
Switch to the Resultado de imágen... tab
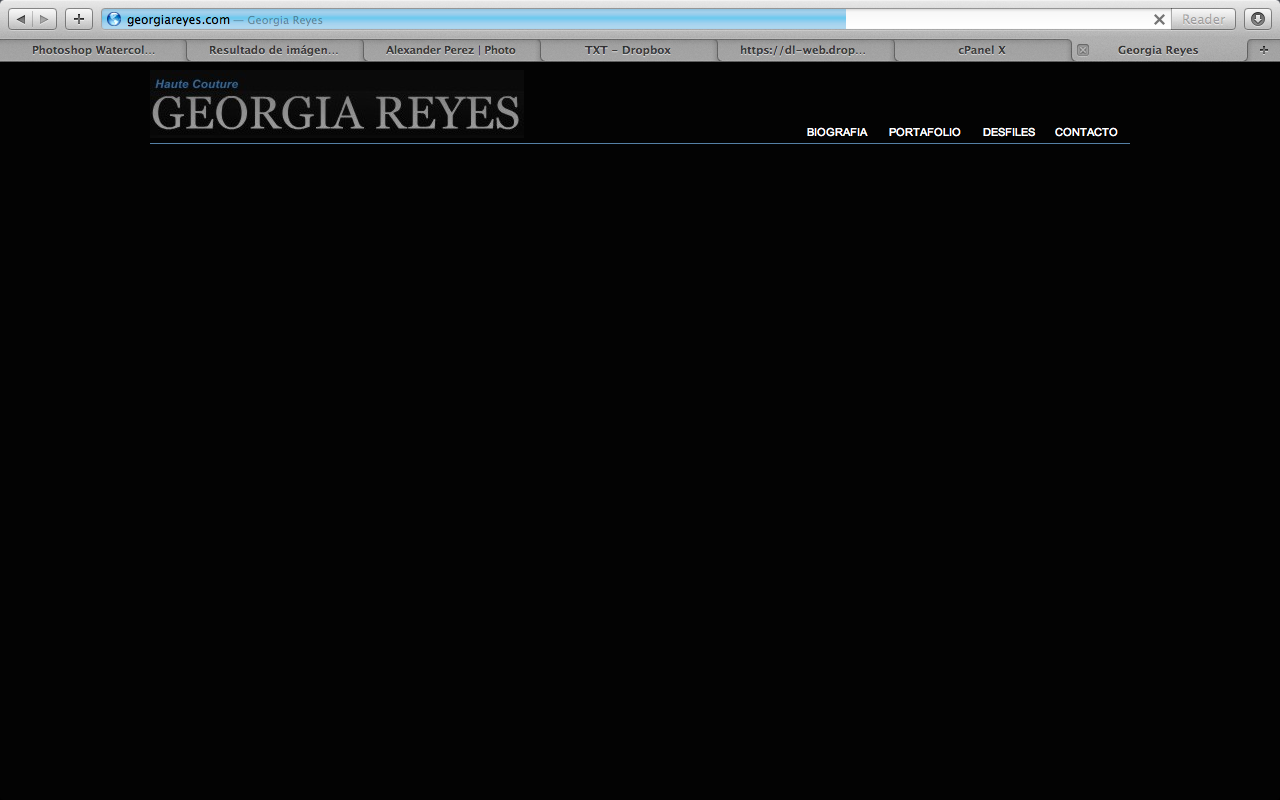point(273,50)
